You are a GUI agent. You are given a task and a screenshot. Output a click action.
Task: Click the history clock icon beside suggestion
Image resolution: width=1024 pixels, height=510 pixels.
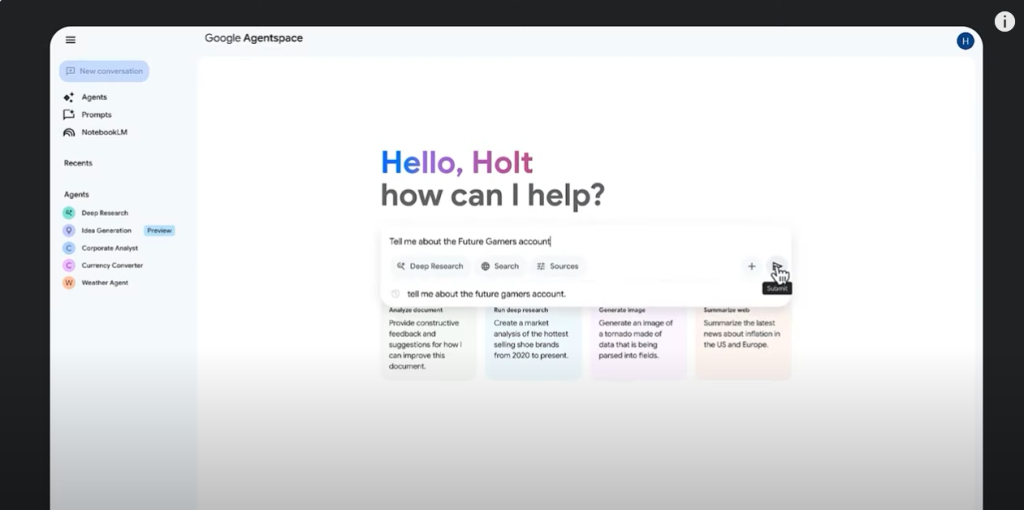point(395,294)
